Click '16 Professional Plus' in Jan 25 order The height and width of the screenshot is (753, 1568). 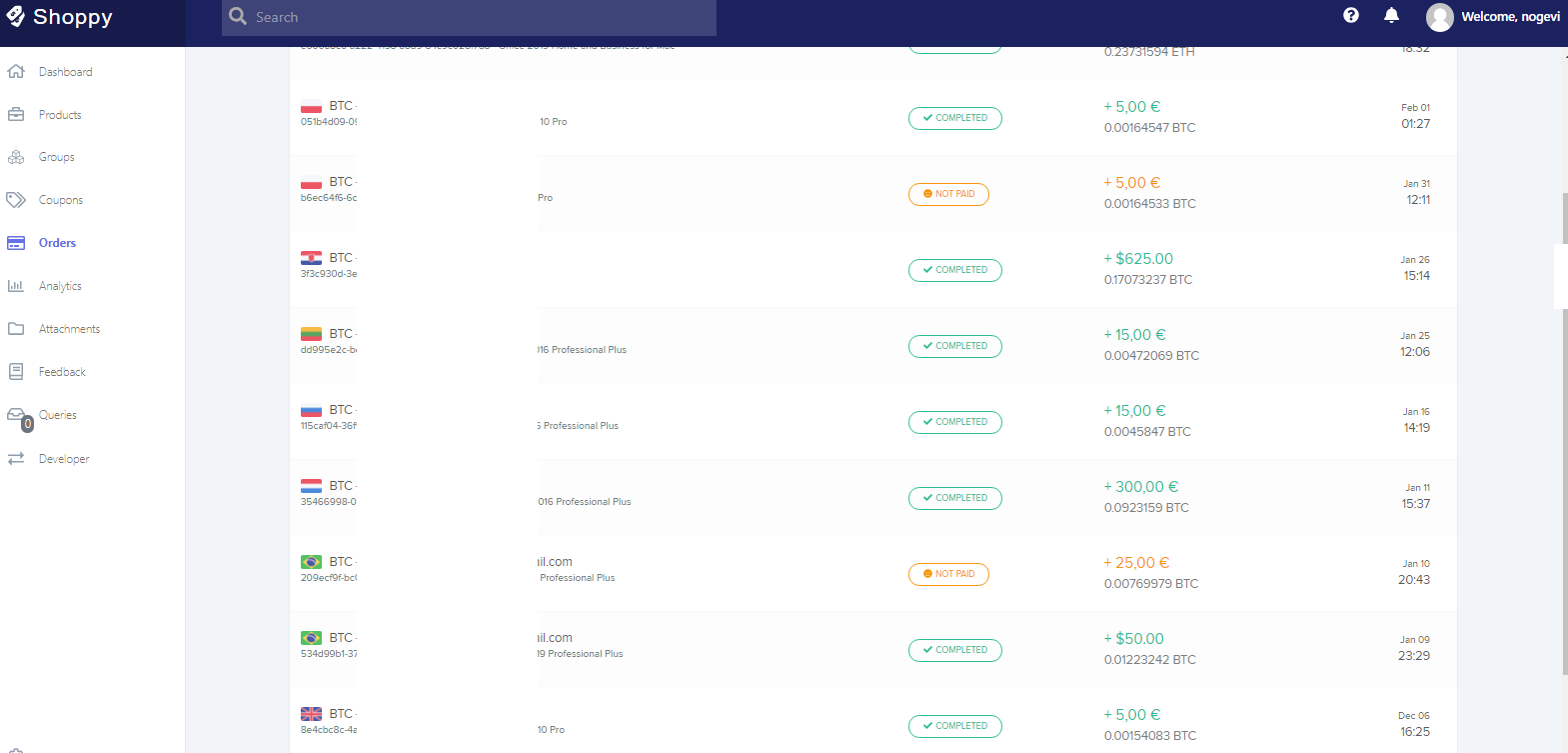[582, 350]
